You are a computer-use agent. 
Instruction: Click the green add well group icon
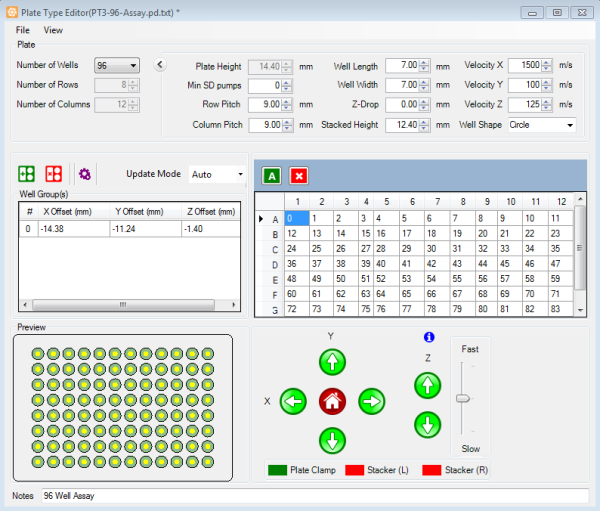pos(27,174)
